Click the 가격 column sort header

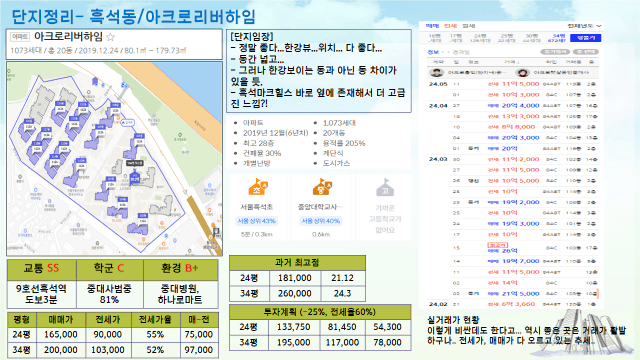coord(511,62)
